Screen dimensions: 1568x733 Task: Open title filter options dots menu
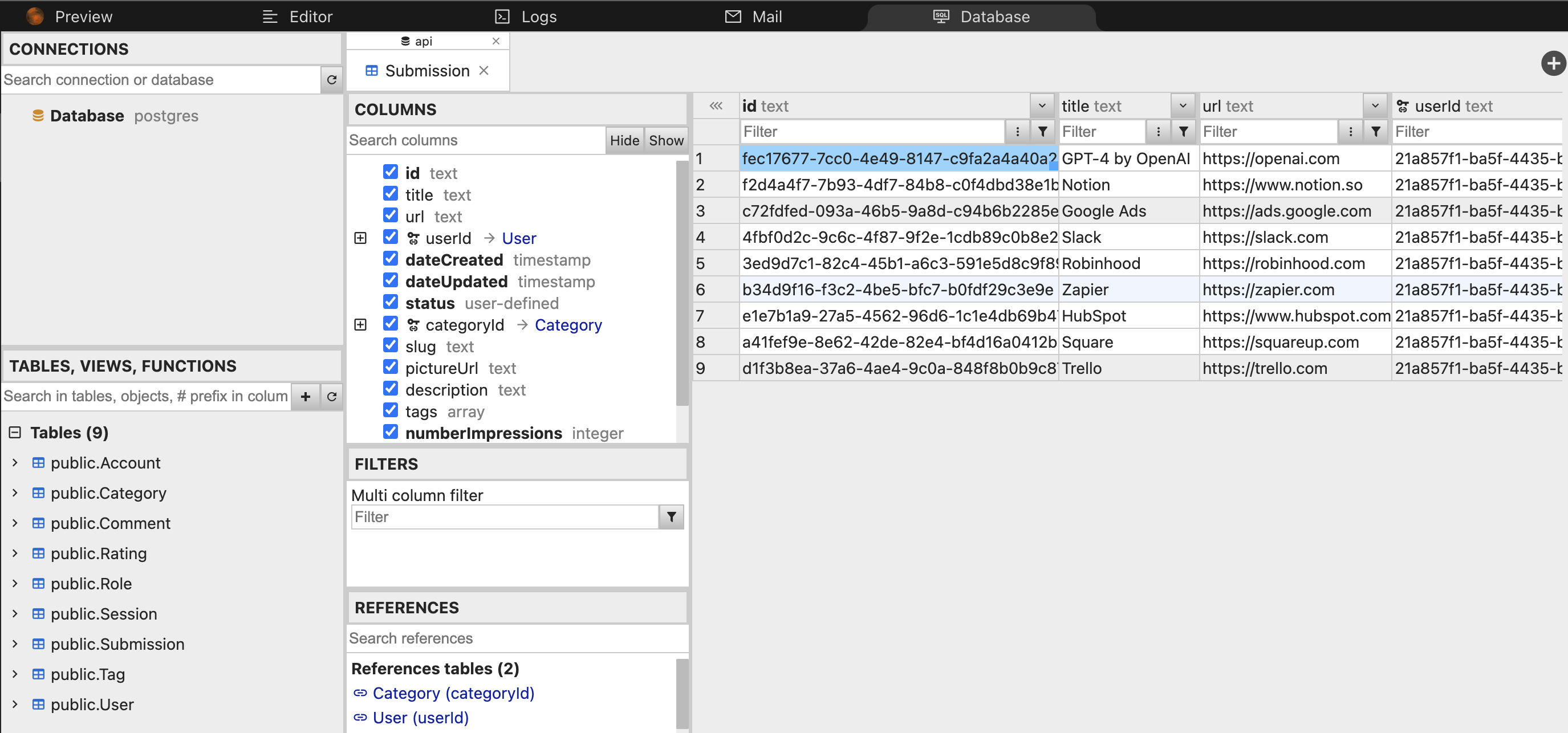click(1159, 132)
